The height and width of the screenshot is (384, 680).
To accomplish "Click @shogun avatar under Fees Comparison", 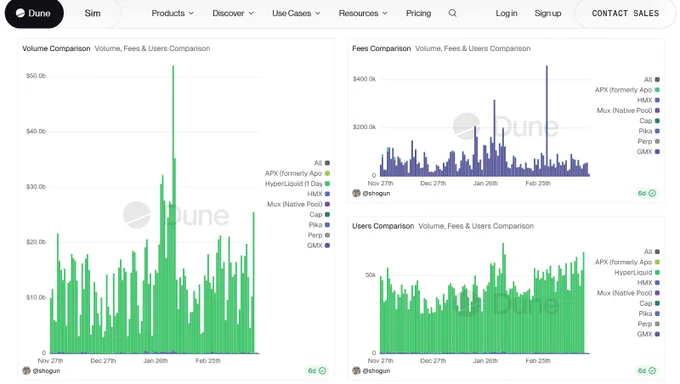I will point(356,193).
